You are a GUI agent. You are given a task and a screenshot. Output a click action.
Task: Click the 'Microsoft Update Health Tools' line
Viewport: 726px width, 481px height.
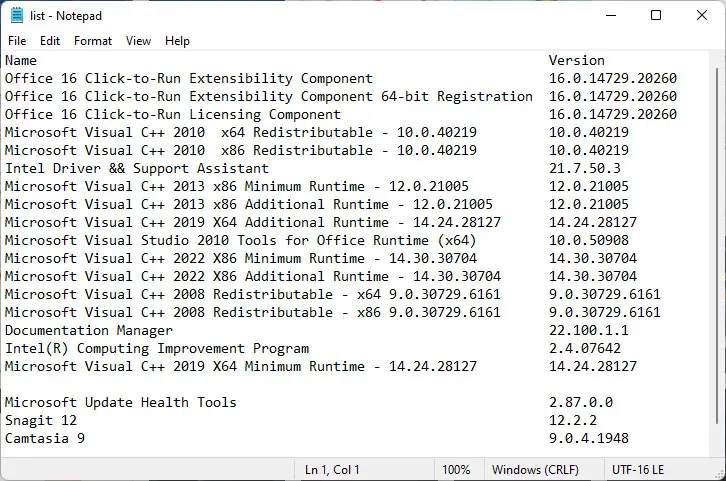pos(120,403)
